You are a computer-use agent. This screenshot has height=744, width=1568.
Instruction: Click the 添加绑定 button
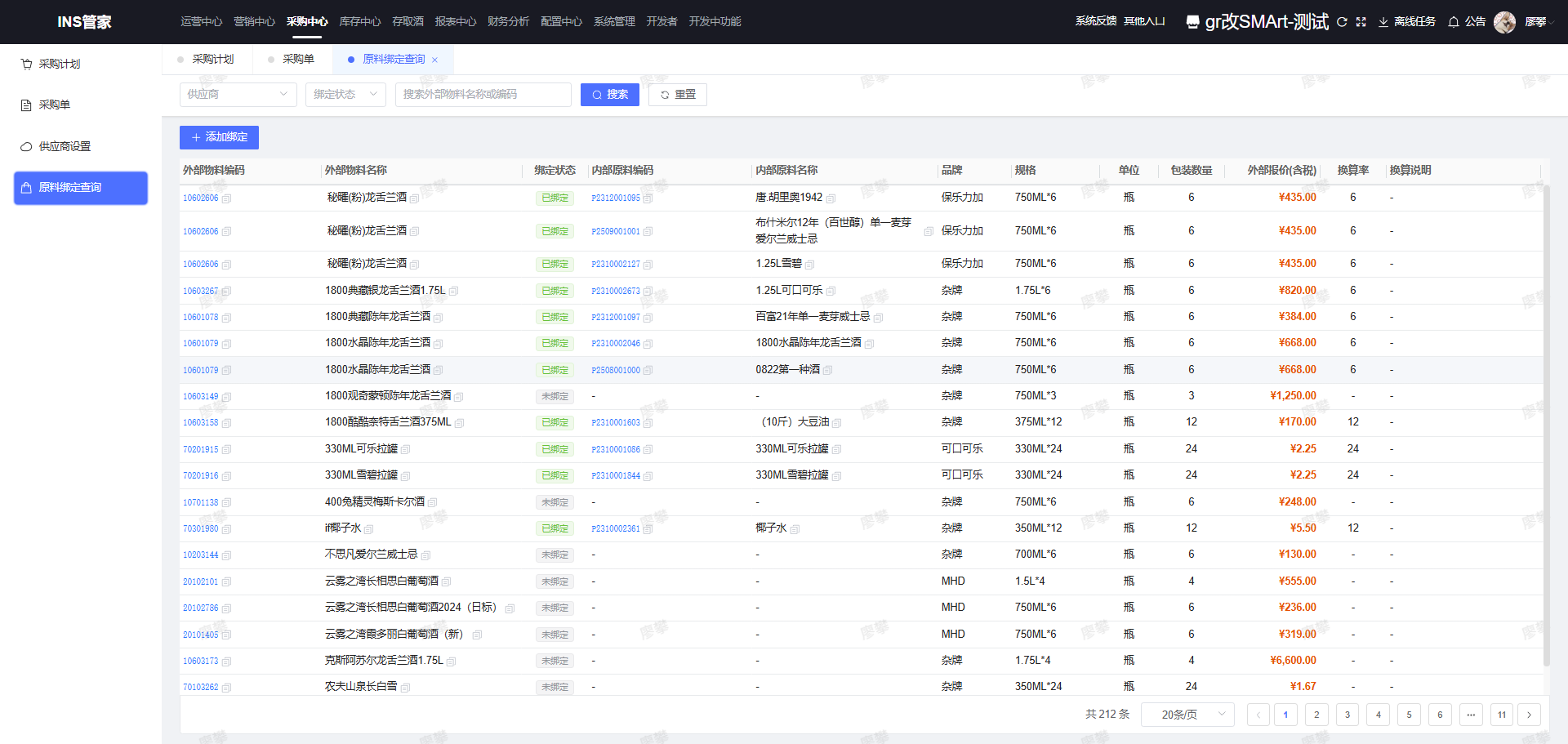click(x=219, y=137)
